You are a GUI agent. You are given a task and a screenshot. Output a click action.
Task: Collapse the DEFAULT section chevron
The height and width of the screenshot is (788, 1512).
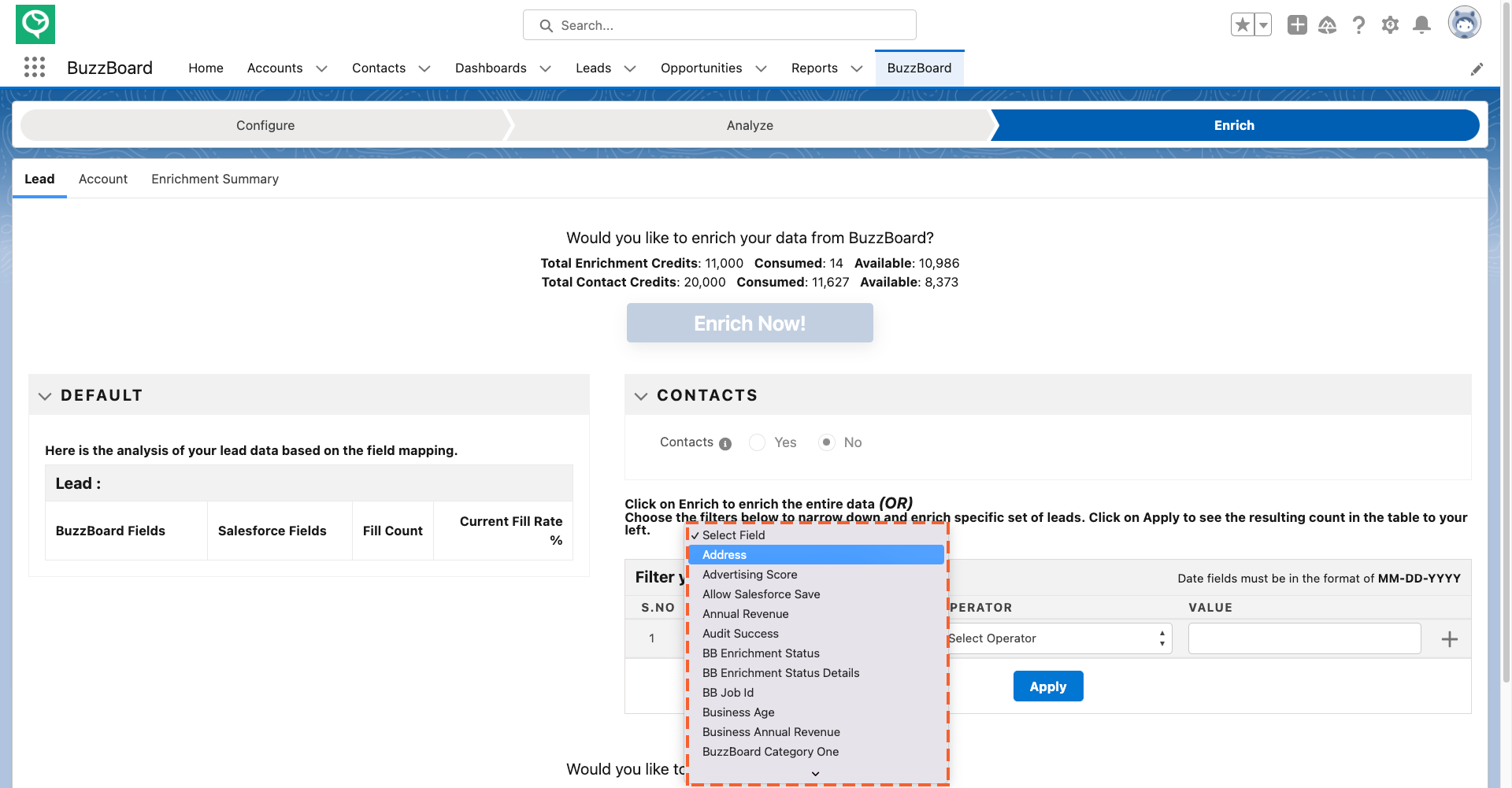point(45,396)
